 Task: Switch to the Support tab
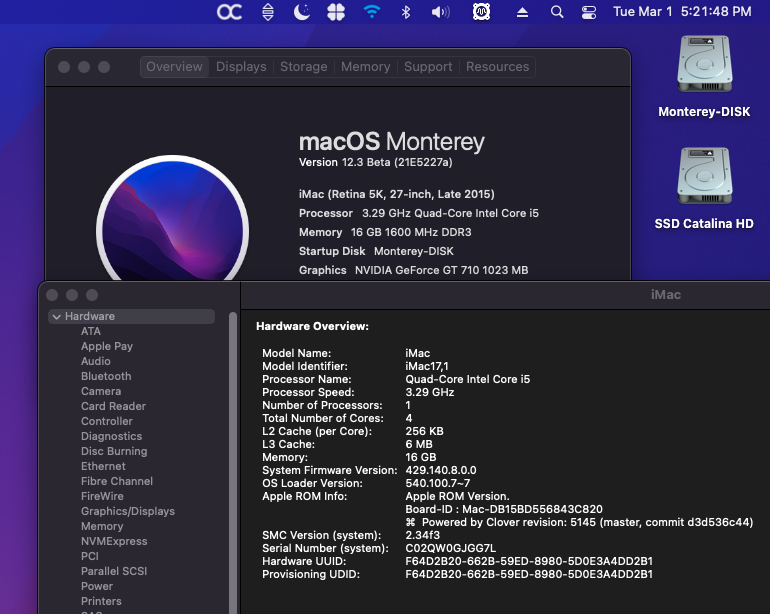428,67
